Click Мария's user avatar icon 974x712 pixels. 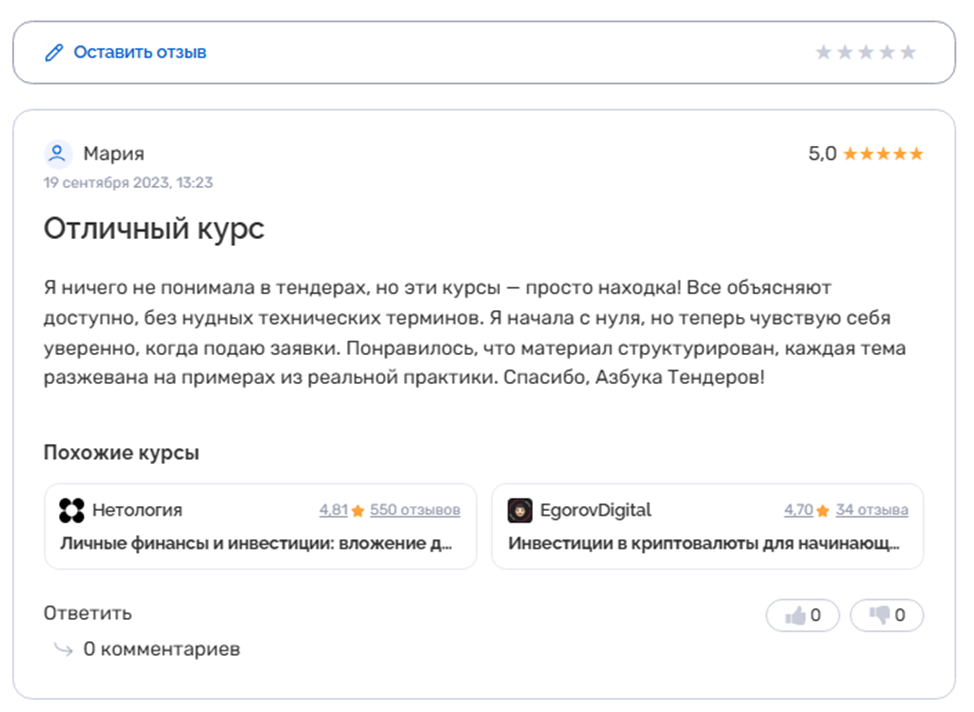pos(58,154)
